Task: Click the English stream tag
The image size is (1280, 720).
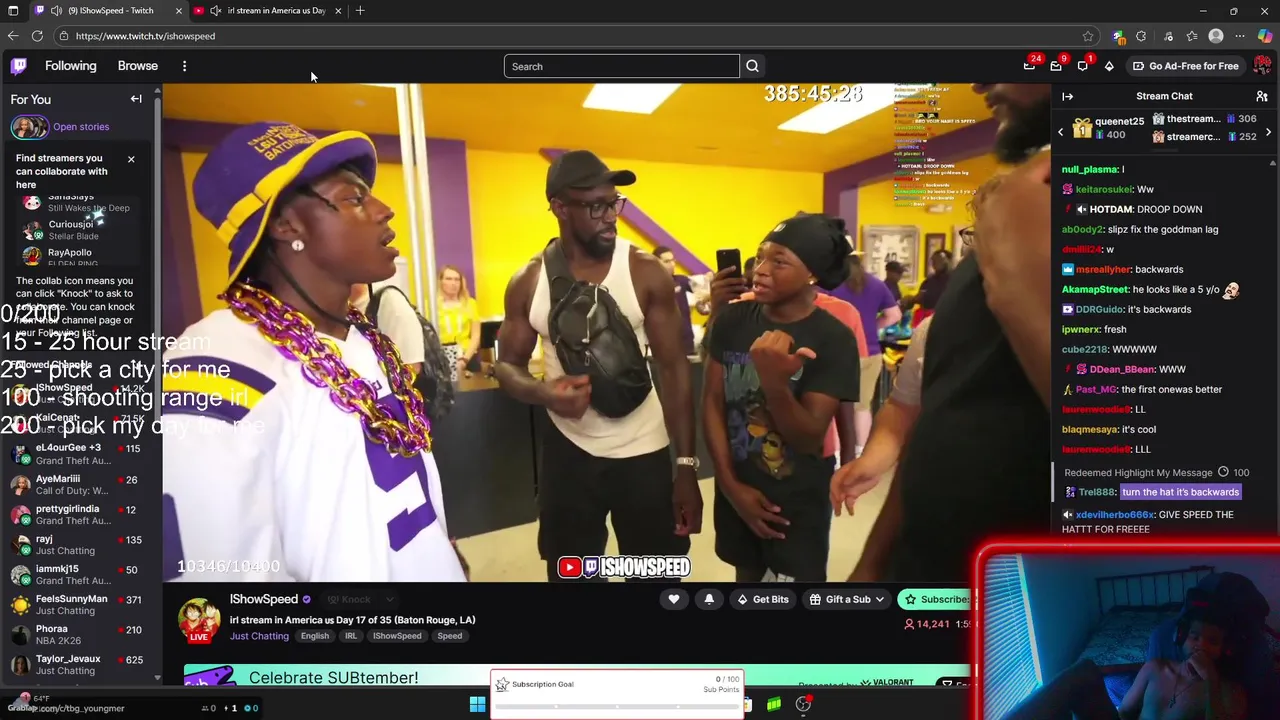Action: pos(315,636)
